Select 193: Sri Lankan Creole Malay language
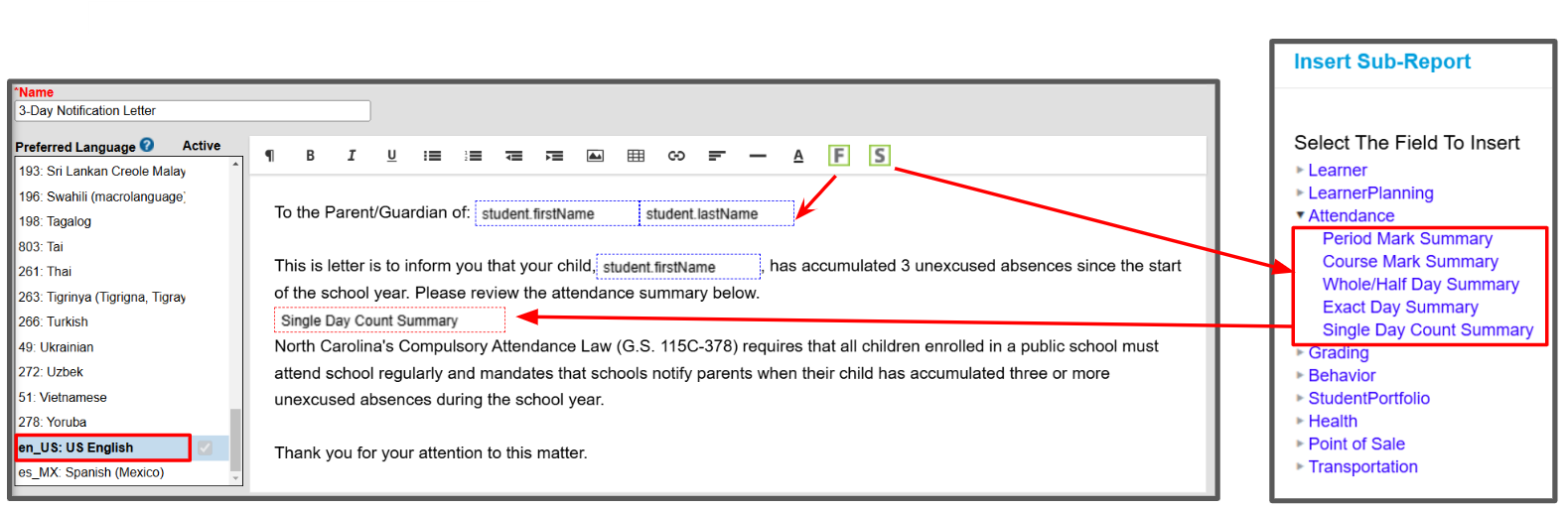The height and width of the screenshot is (509, 1568). coord(102,172)
